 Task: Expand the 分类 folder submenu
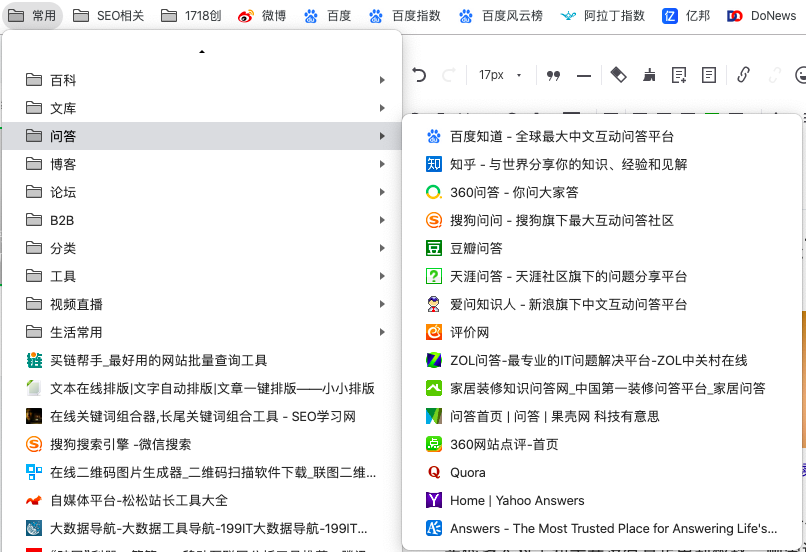tap(203, 248)
